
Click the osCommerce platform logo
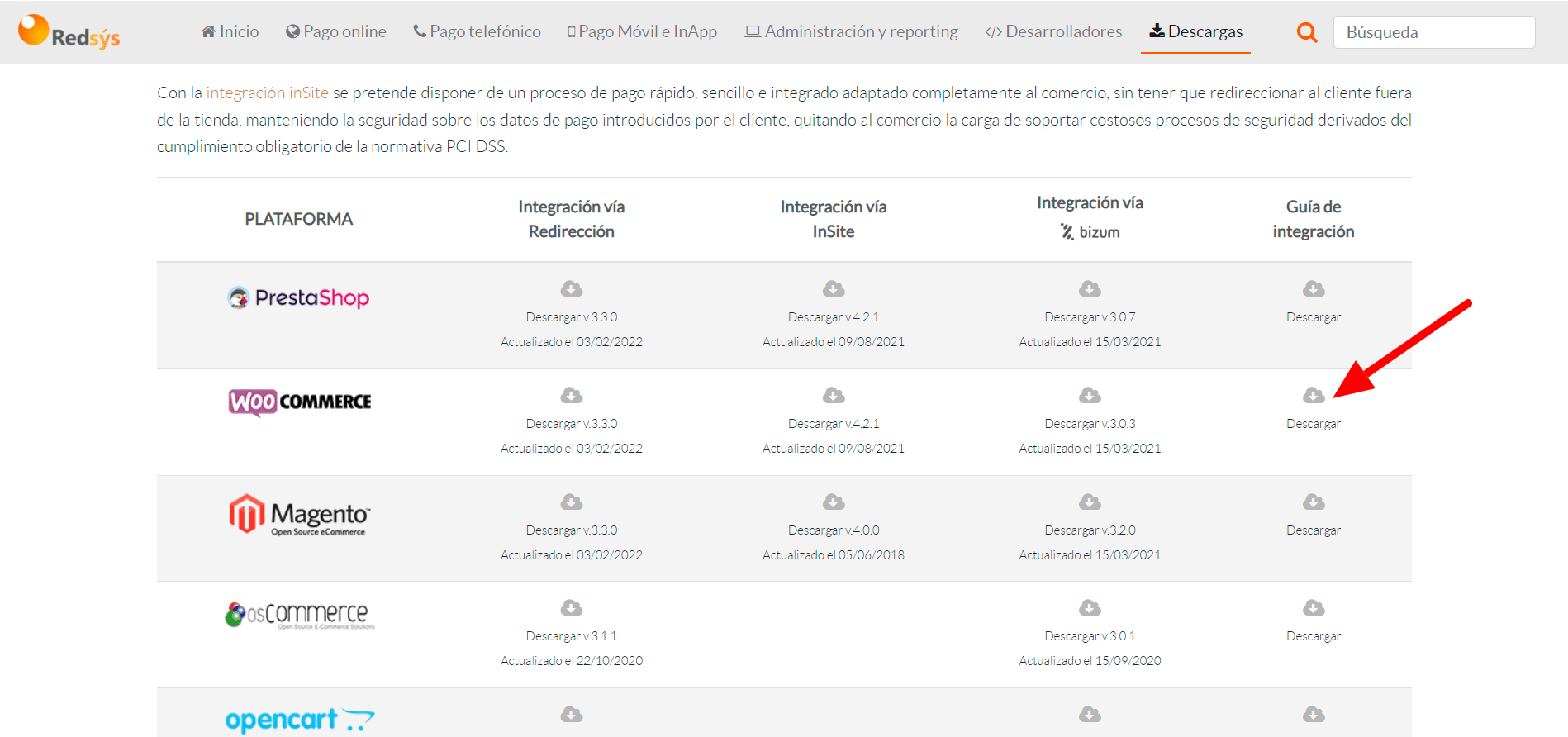299,615
